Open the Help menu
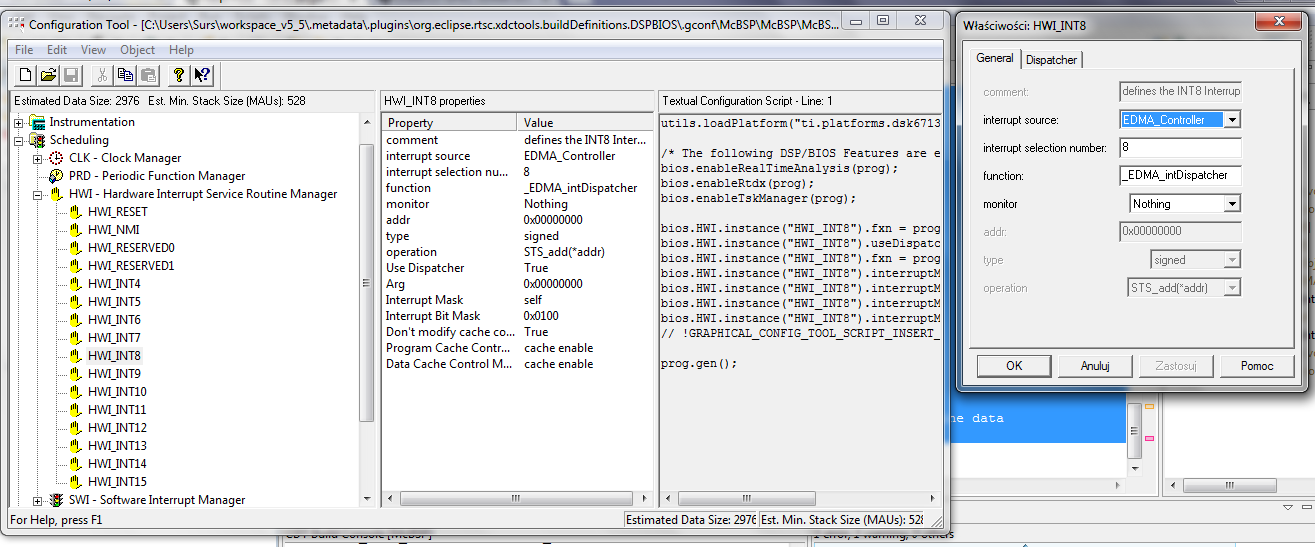 pyautogui.click(x=181, y=50)
